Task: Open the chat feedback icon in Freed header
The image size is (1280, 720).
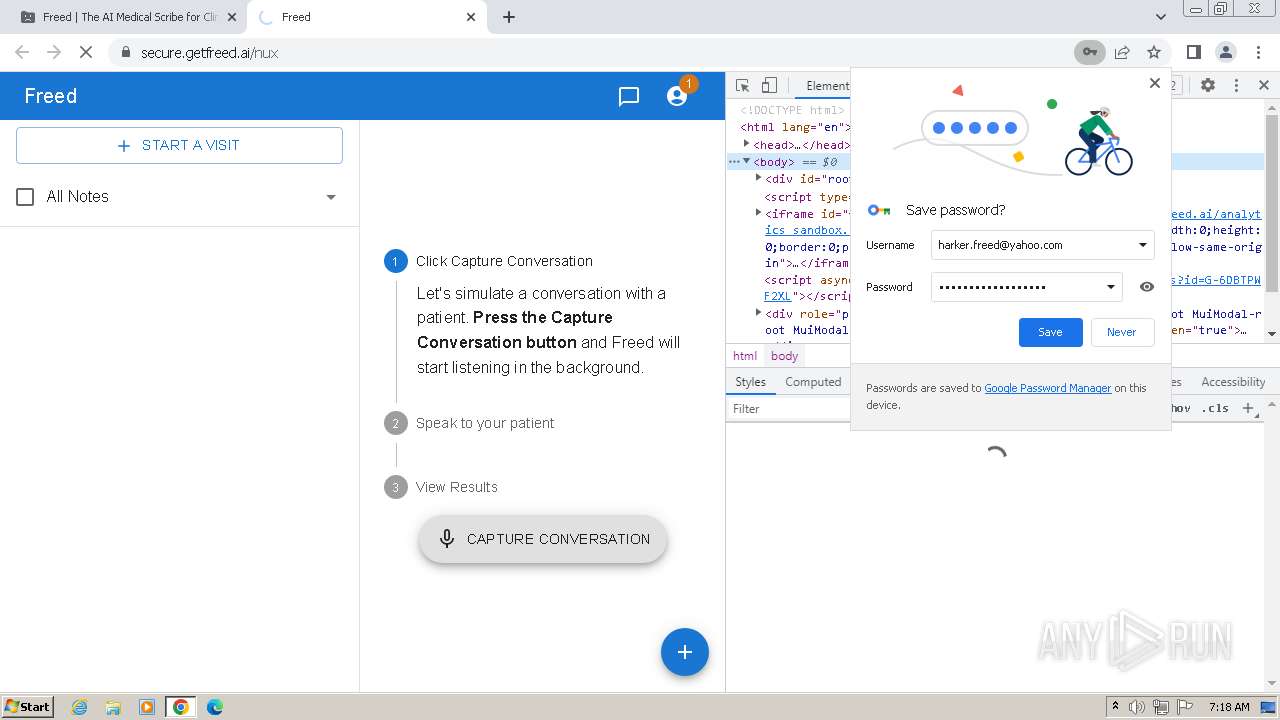Action: pos(629,96)
